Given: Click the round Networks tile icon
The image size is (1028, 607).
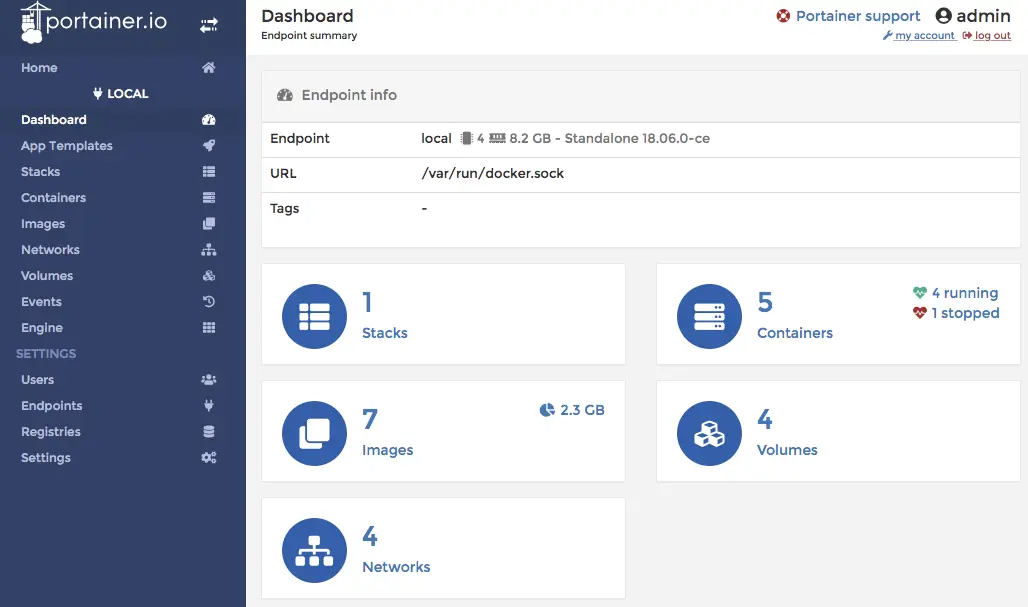Looking at the screenshot, I should pos(315,551).
